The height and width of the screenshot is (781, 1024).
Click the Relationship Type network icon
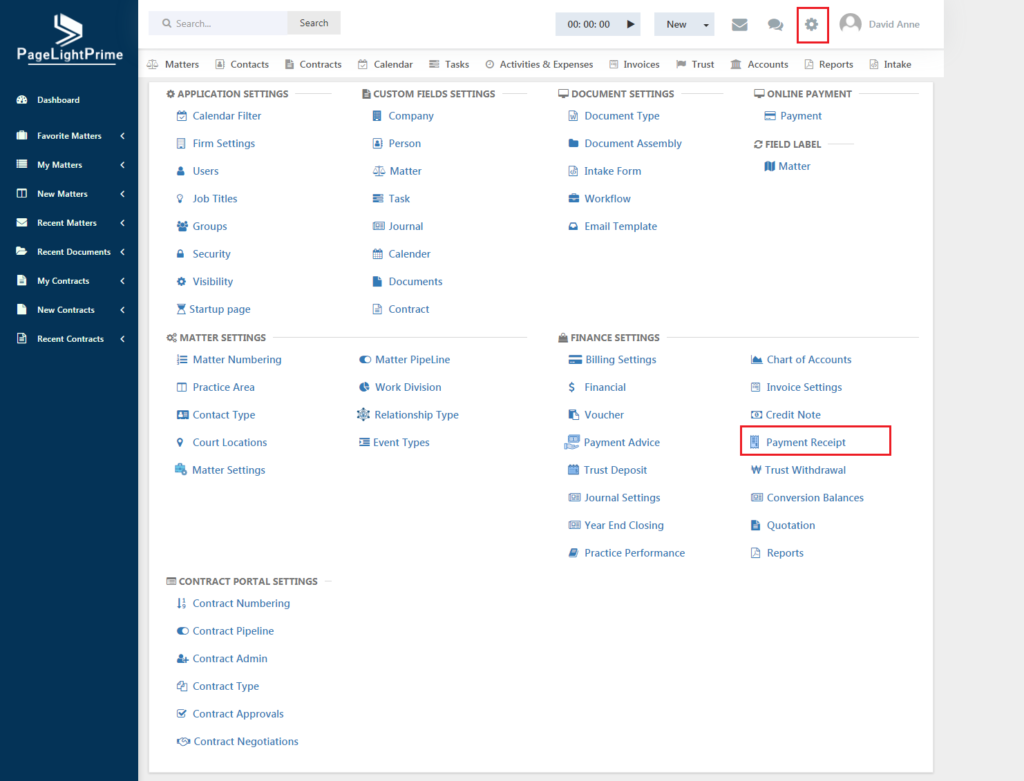tap(363, 414)
